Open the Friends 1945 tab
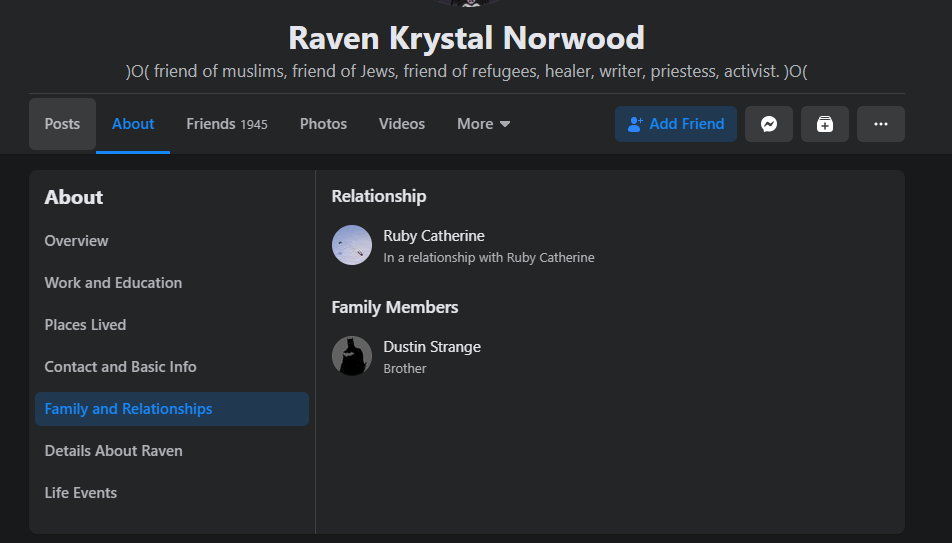Image resolution: width=952 pixels, height=543 pixels. pyautogui.click(x=226, y=124)
